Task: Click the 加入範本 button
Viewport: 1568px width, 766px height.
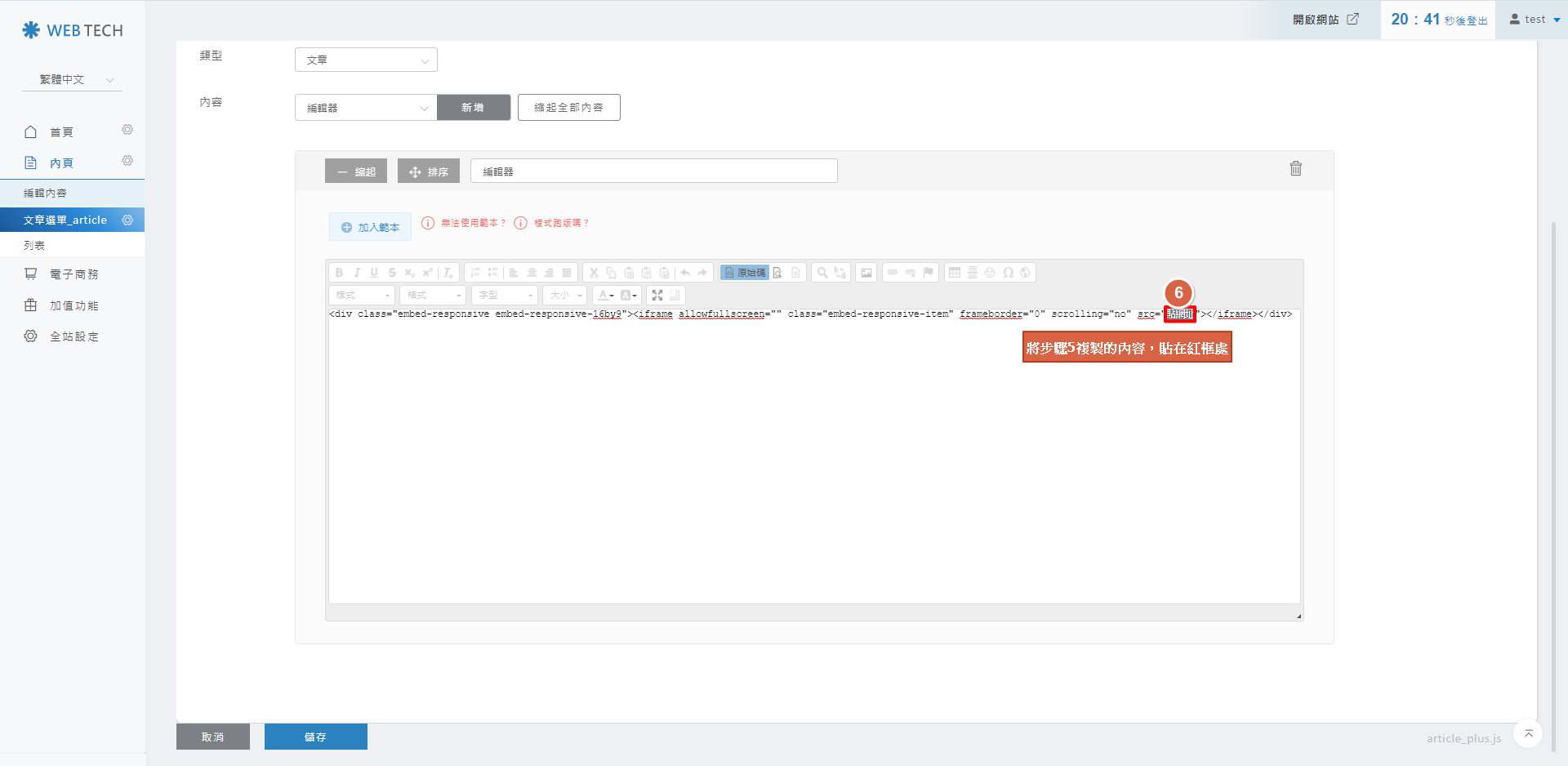Action: pyautogui.click(x=371, y=227)
